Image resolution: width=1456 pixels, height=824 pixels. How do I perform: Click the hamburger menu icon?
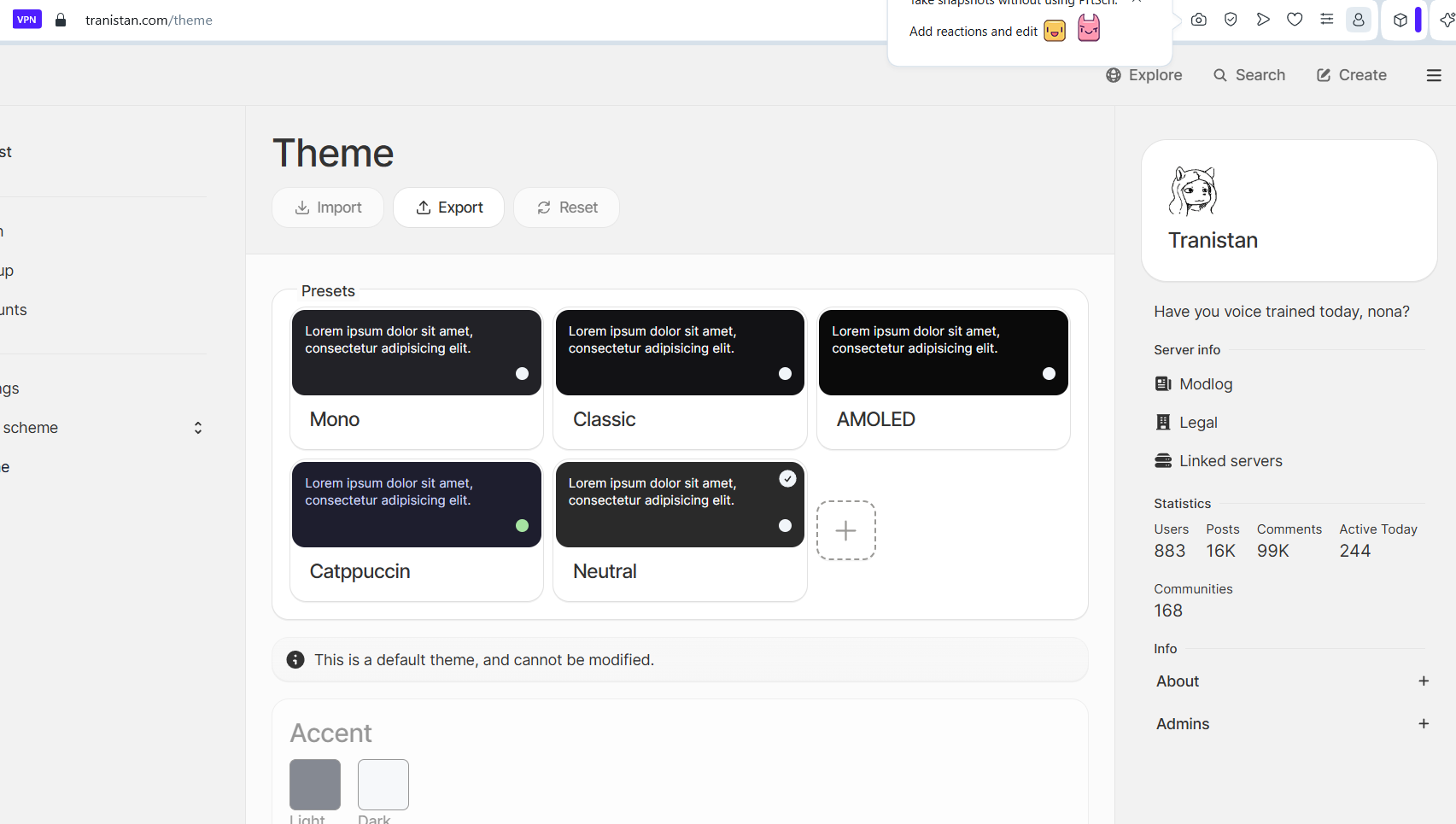[1434, 75]
